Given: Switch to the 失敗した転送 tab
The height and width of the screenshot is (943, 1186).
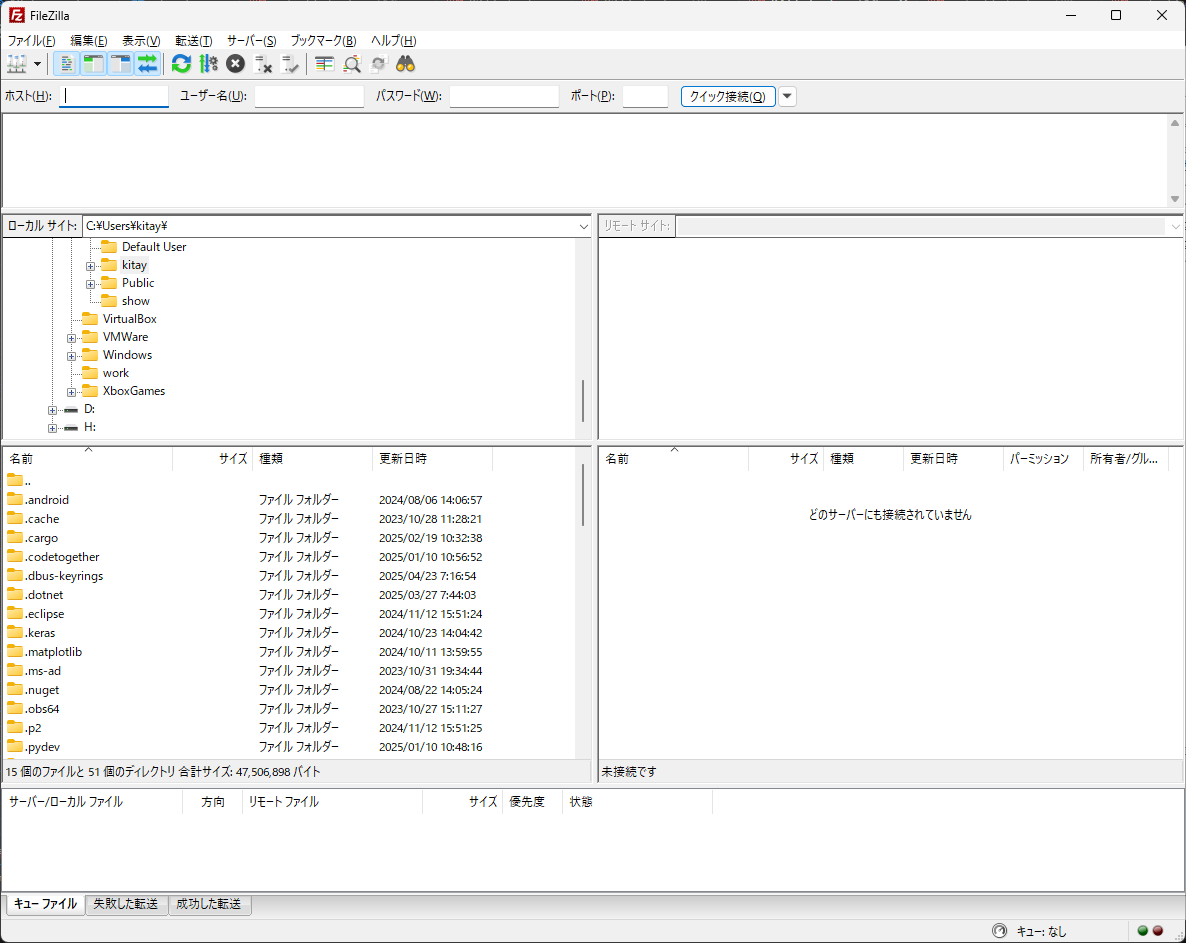Looking at the screenshot, I should (x=126, y=904).
